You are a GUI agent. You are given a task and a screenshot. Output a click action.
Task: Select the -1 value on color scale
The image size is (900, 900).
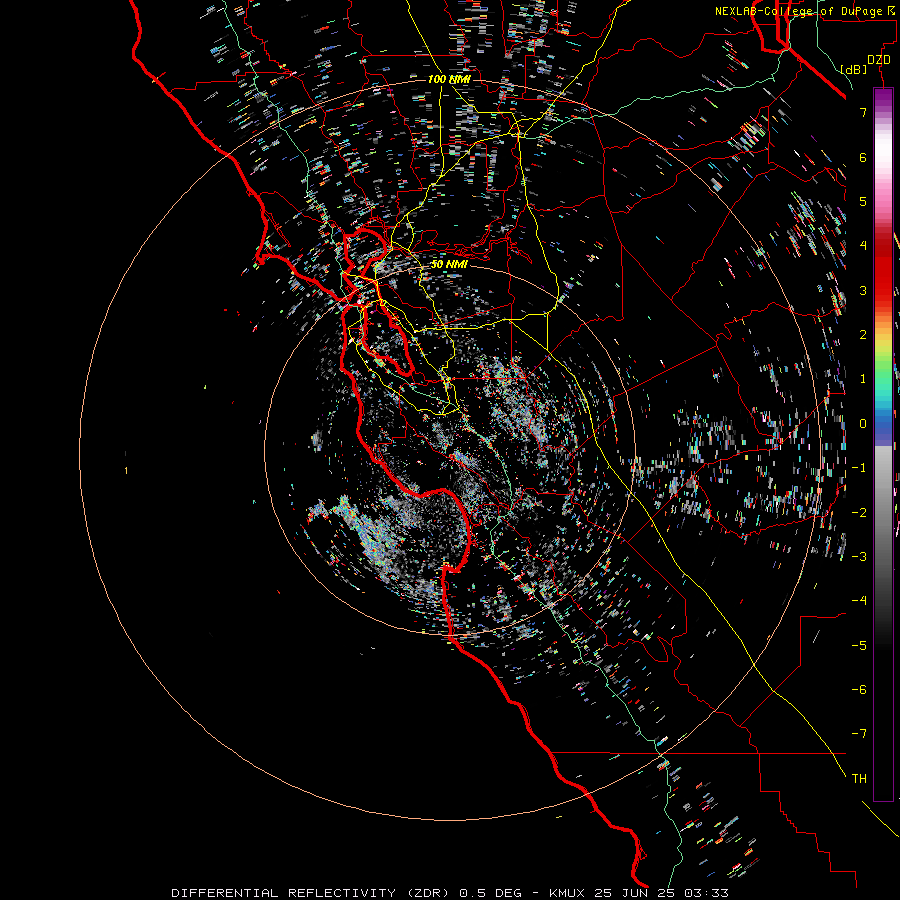coord(859,468)
